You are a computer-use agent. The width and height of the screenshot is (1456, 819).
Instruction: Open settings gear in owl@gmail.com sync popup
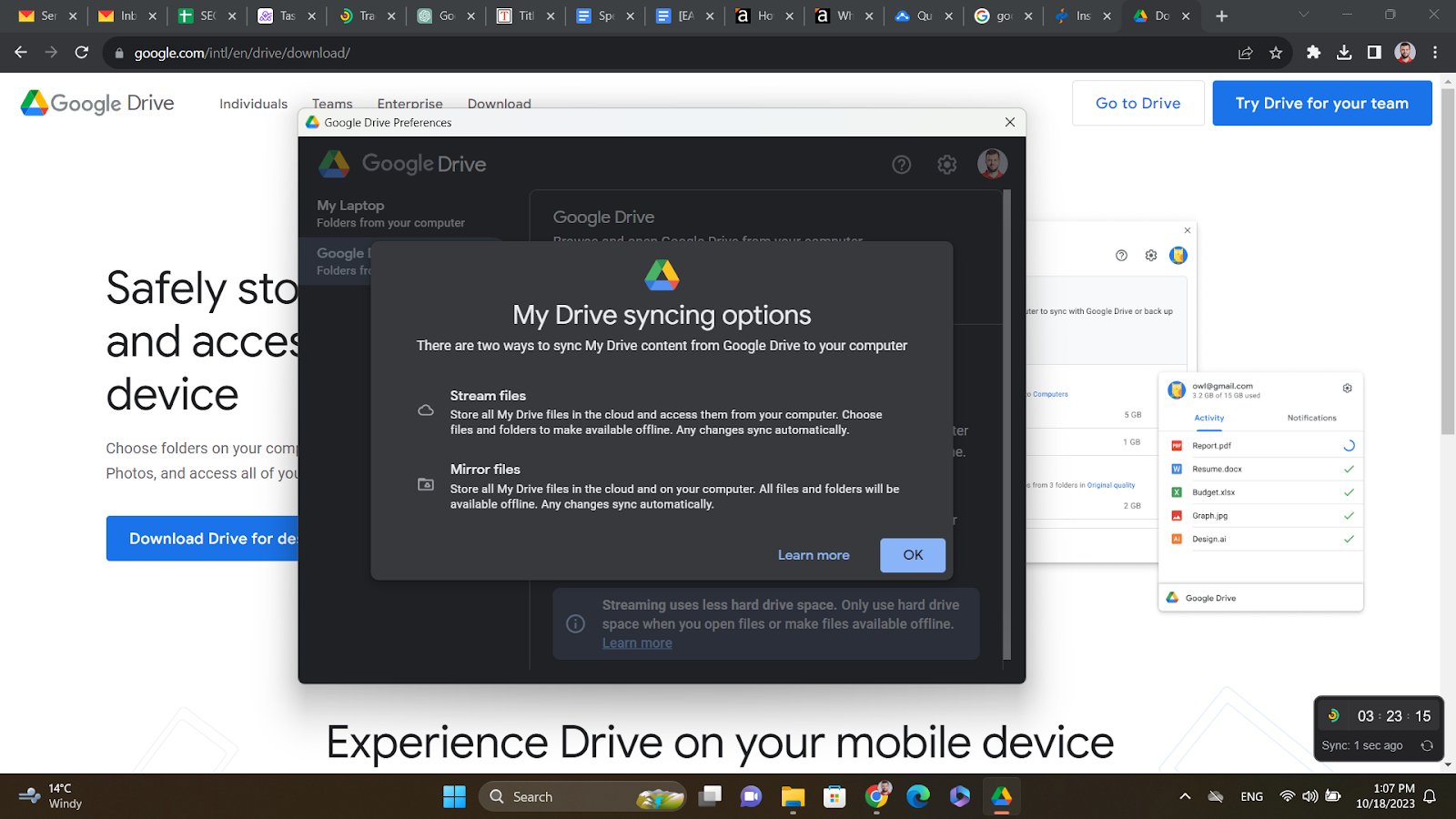pos(1347,387)
